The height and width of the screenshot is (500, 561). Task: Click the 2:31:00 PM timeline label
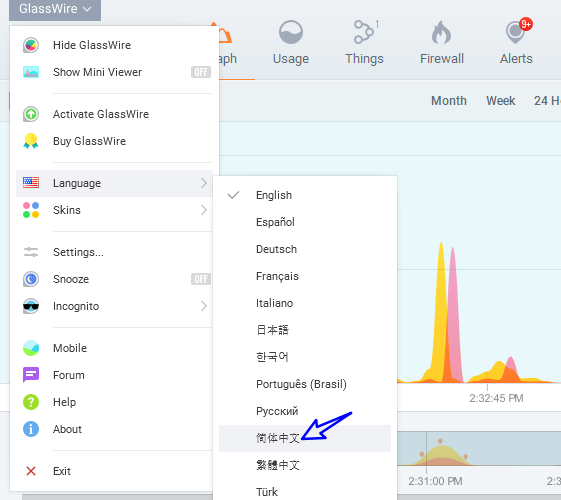click(x=435, y=481)
